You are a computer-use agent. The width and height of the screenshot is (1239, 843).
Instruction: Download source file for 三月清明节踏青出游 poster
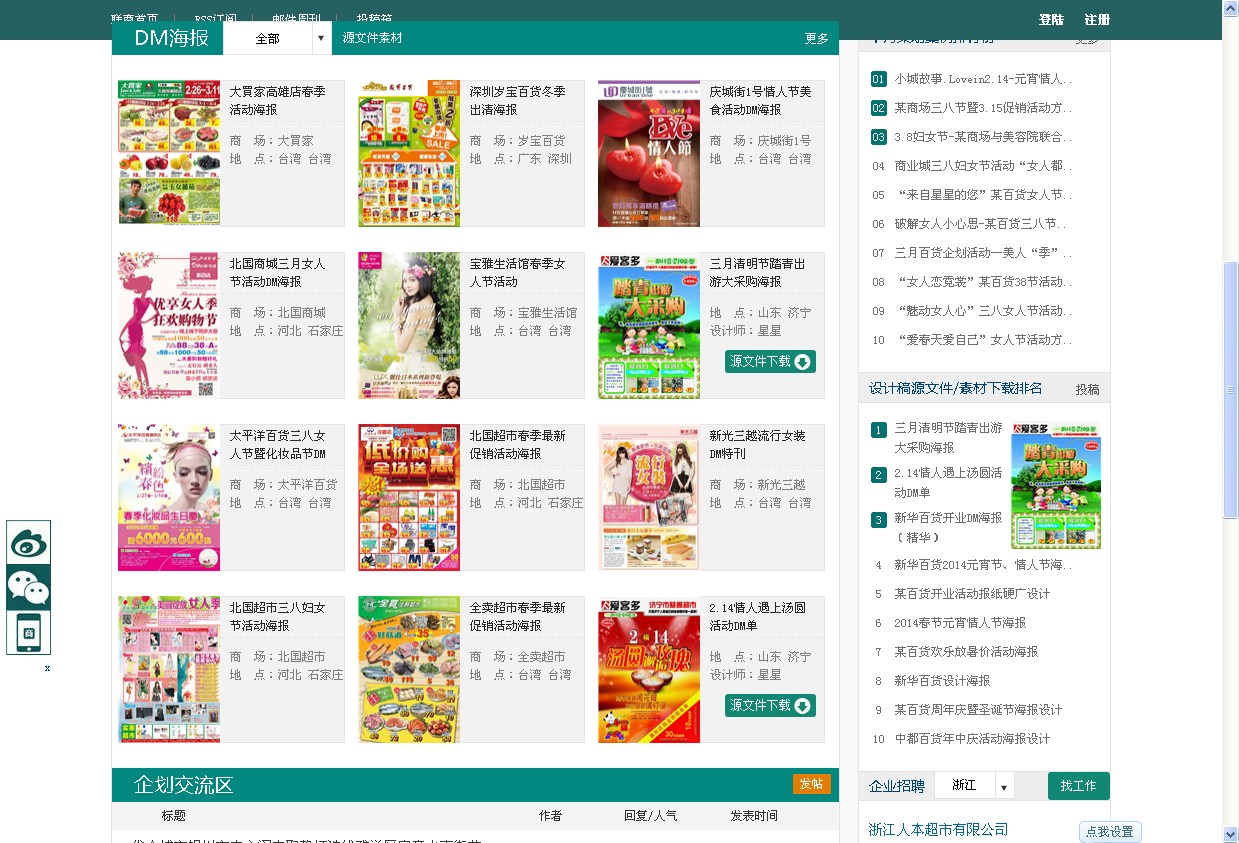[770, 361]
